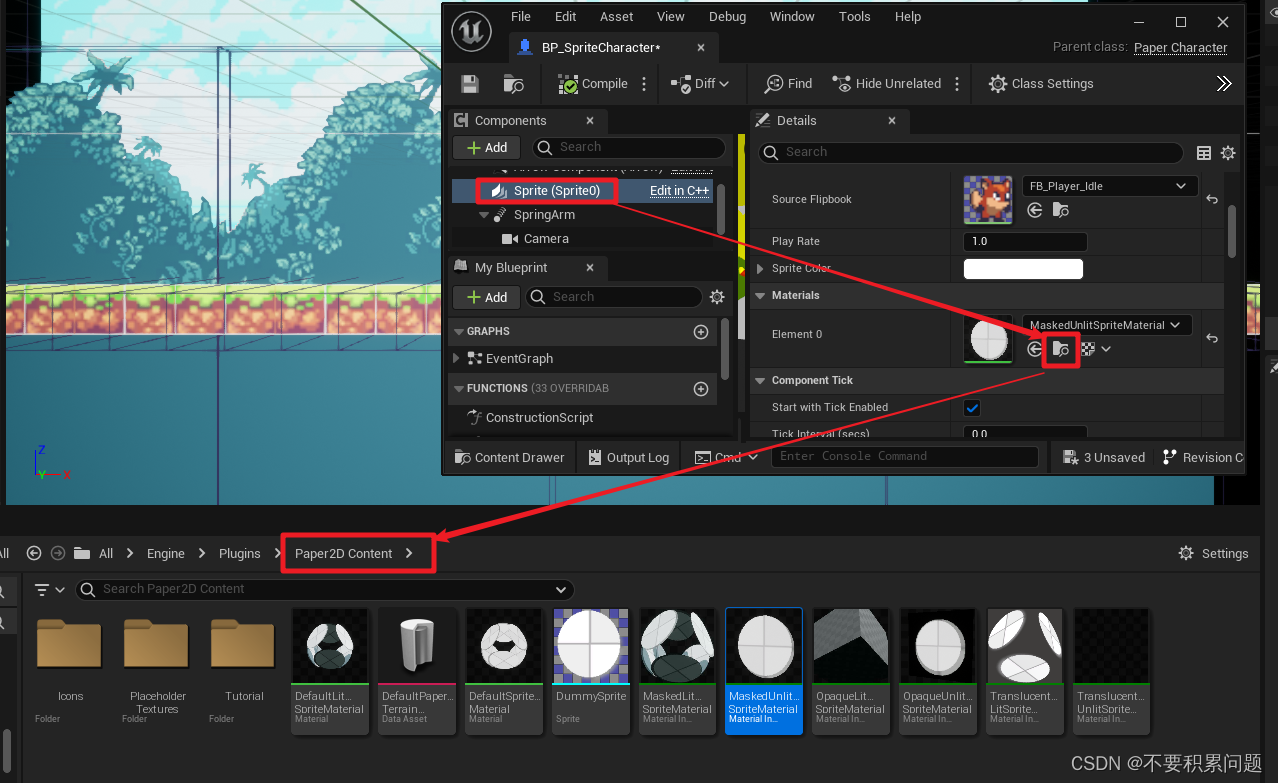Image resolution: width=1278 pixels, height=783 pixels.
Task: Toggle Start with Tick Enabled checkbox
Action: pos(972,408)
